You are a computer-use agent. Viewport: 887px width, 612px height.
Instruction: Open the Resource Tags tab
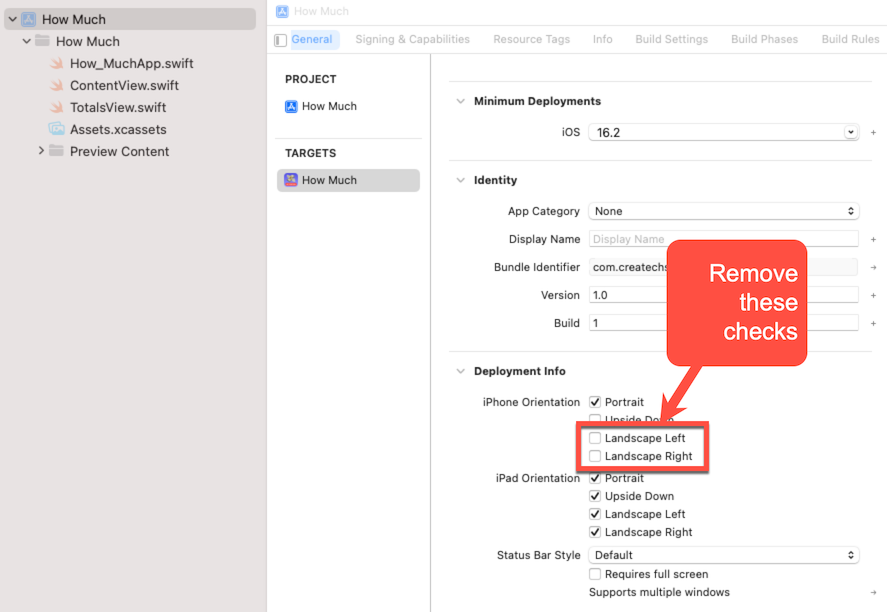pyautogui.click(x=531, y=40)
